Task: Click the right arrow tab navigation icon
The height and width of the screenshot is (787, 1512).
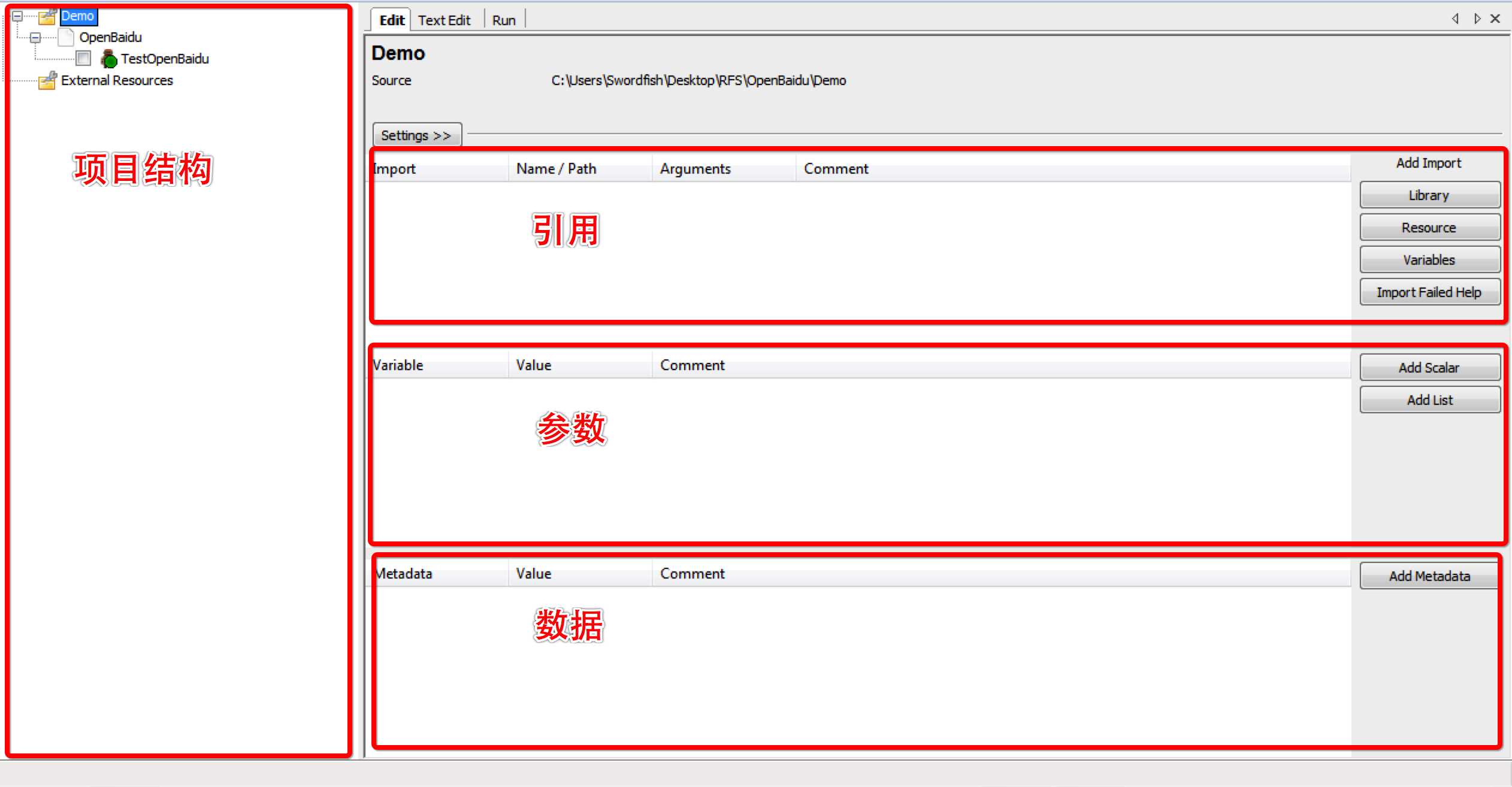Action: (1477, 19)
